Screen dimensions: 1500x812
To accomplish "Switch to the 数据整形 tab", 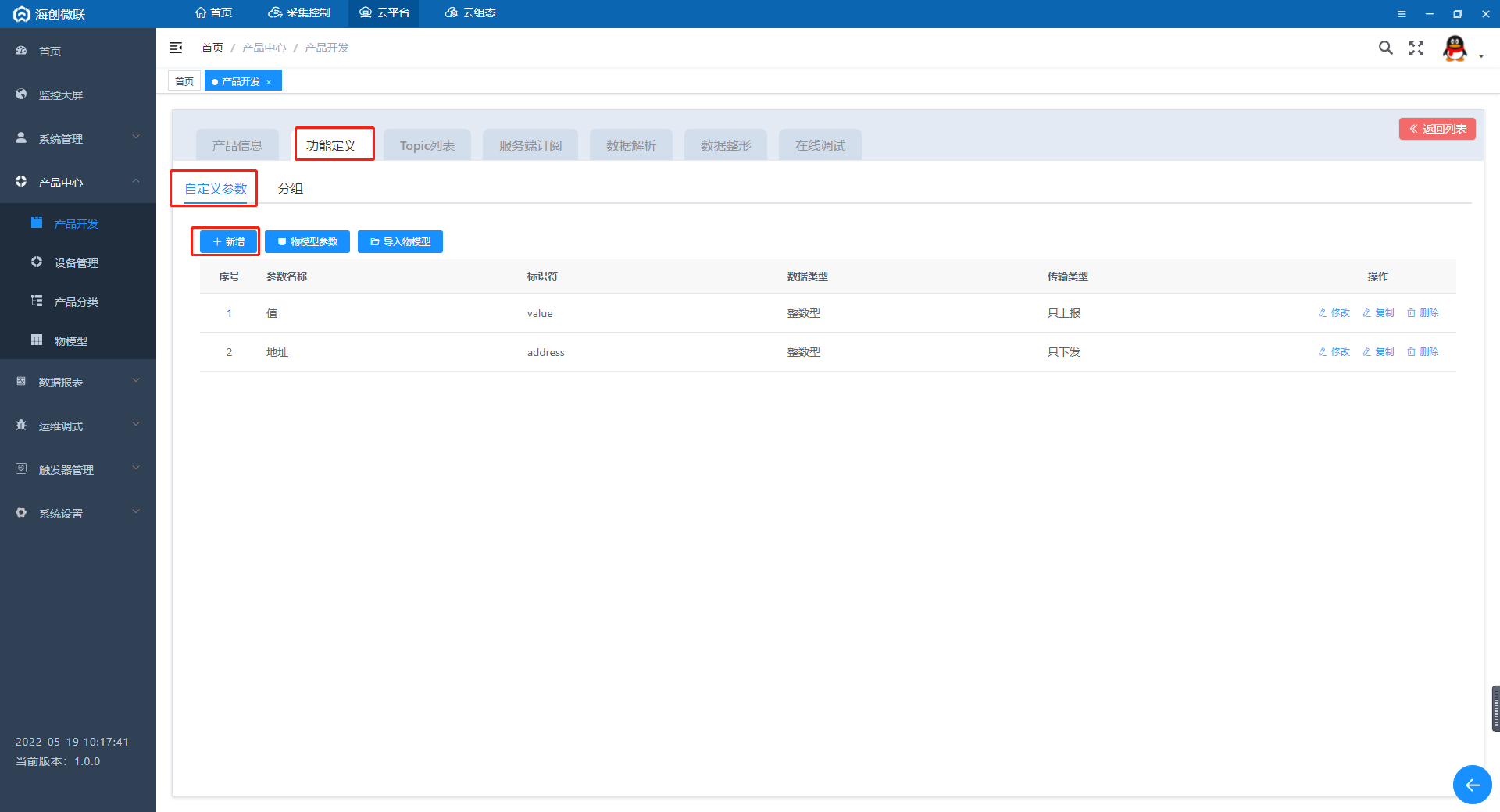I will pos(726,145).
